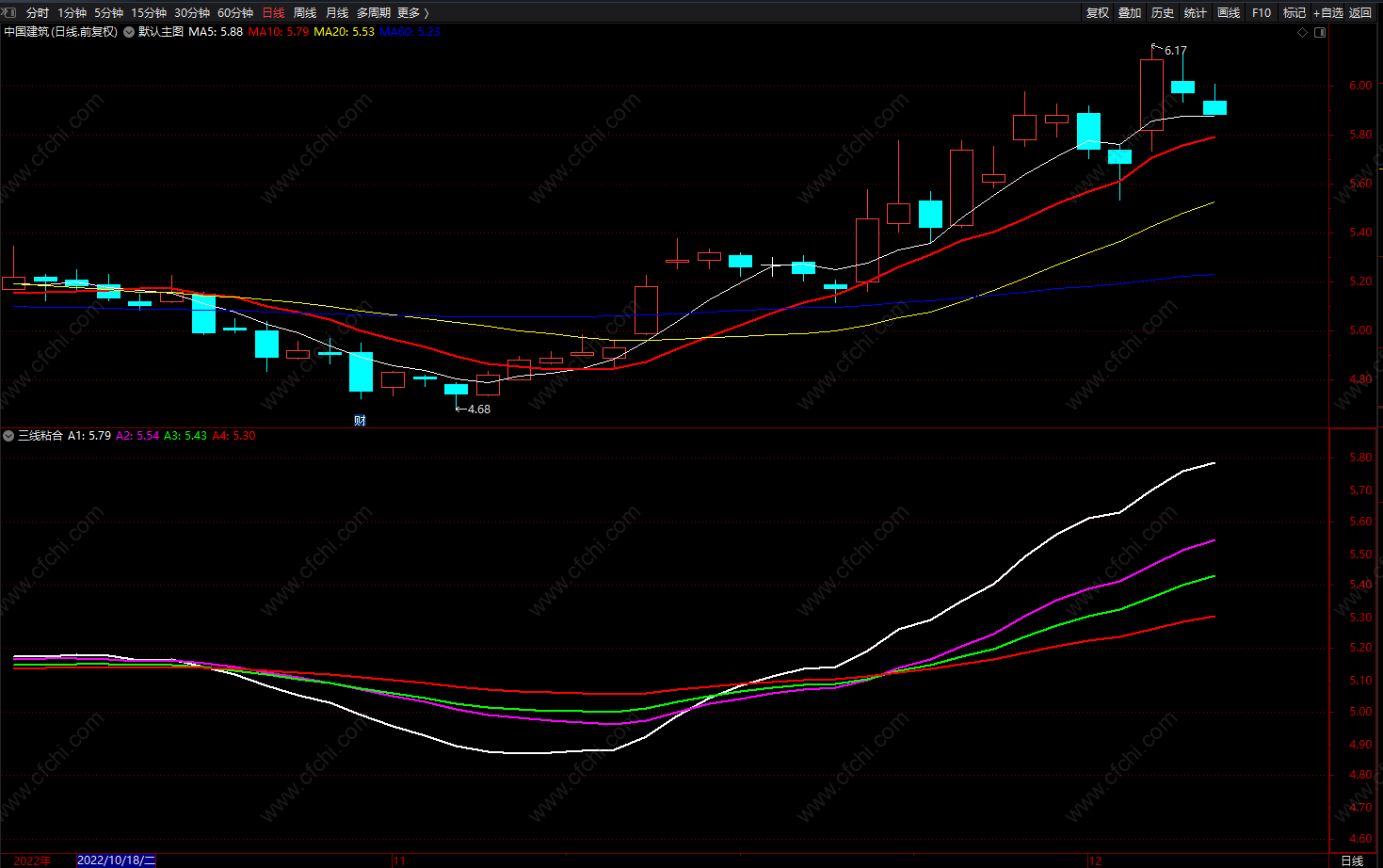This screenshot has height=868, width=1383.
Task: Select the 1分钟 period tab
Action: (72, 12)
